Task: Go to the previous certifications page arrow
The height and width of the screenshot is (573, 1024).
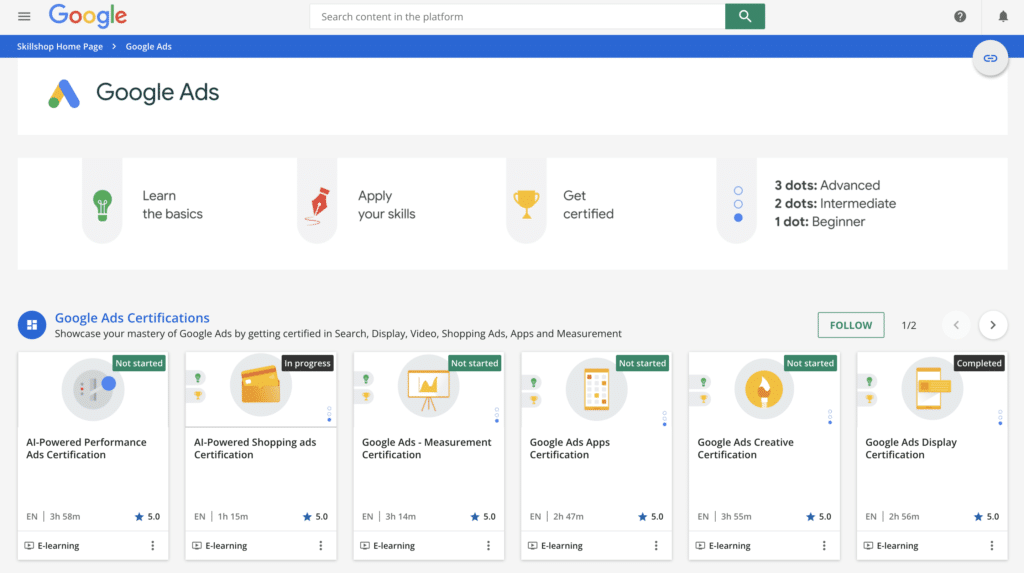Action: coord(956,325)
